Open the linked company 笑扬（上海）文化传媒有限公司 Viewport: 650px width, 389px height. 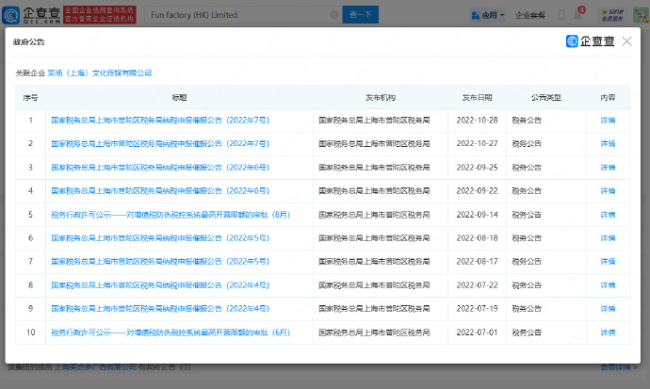pyautogui.click(x=99, y=73)
